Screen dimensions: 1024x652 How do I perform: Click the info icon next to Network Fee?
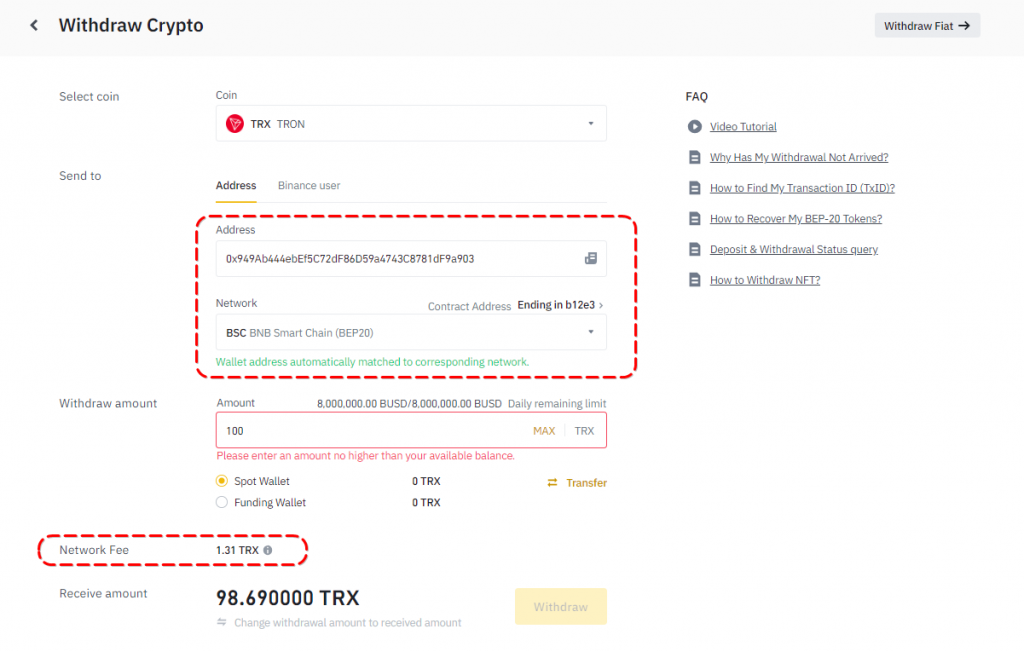(267, 550)
